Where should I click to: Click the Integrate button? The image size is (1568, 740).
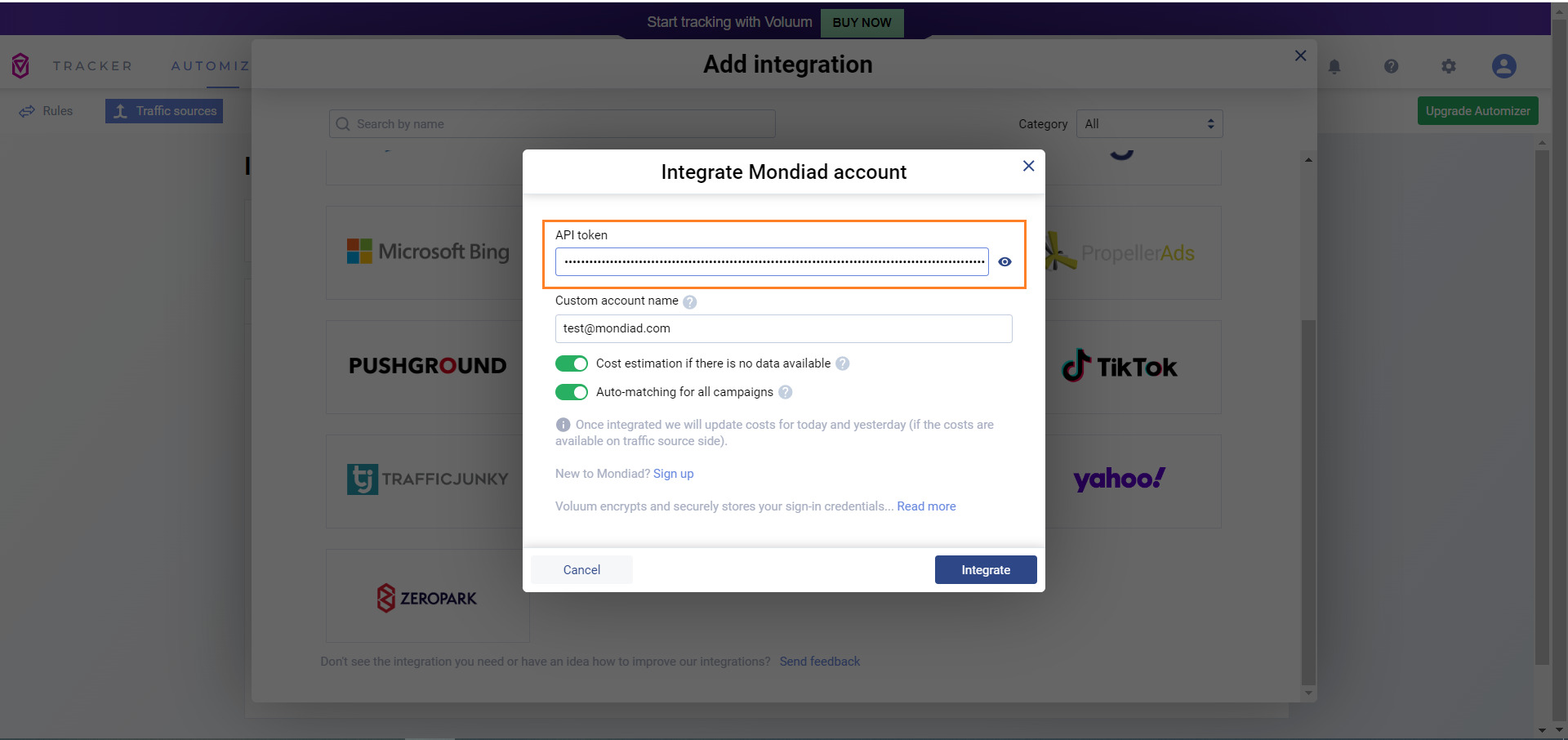click(x=986, y=570)
